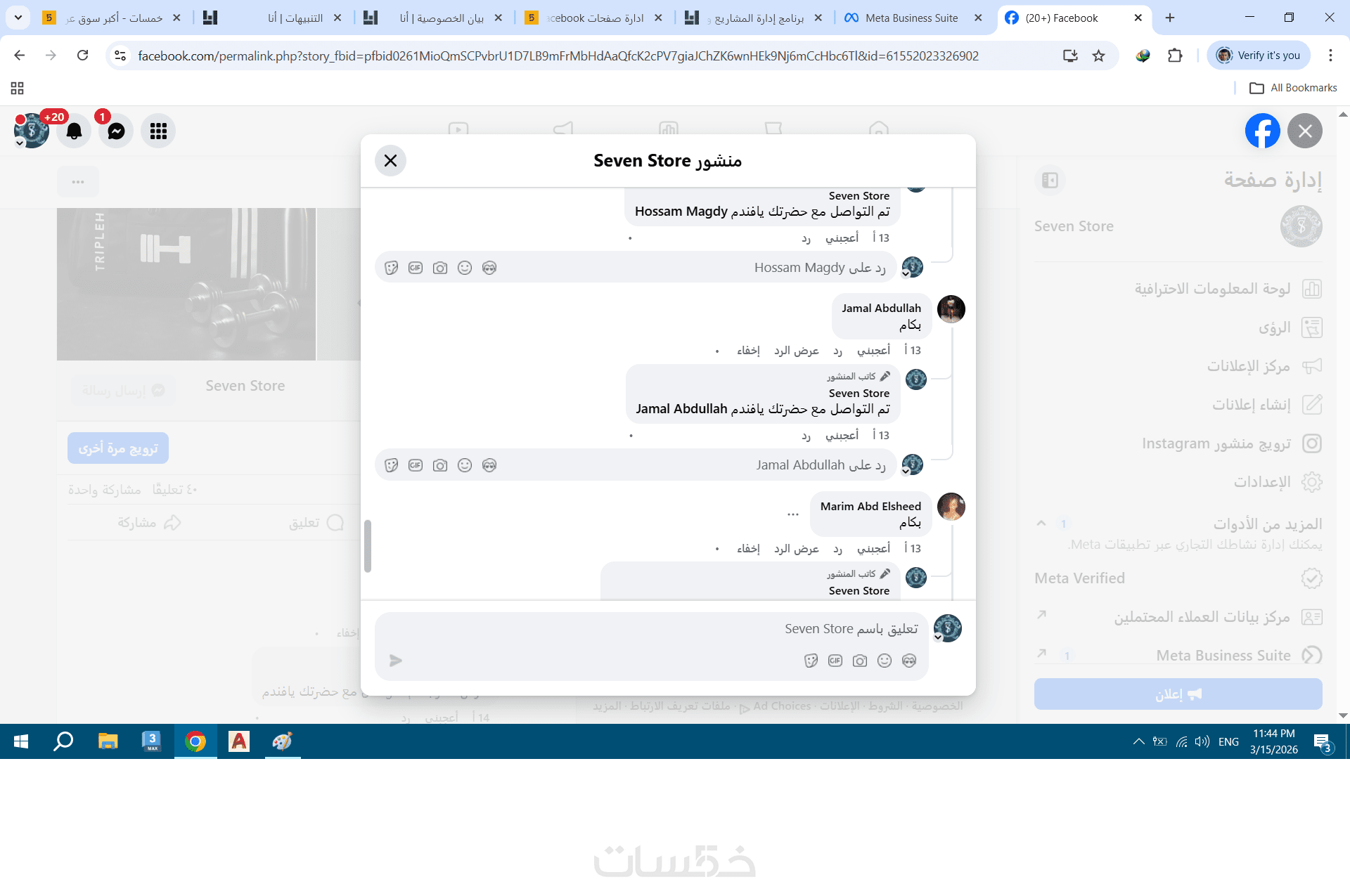Switch to the Meta Business Suite tab
The width and height of the screenshot is (1350, 896).
(911, 18)
